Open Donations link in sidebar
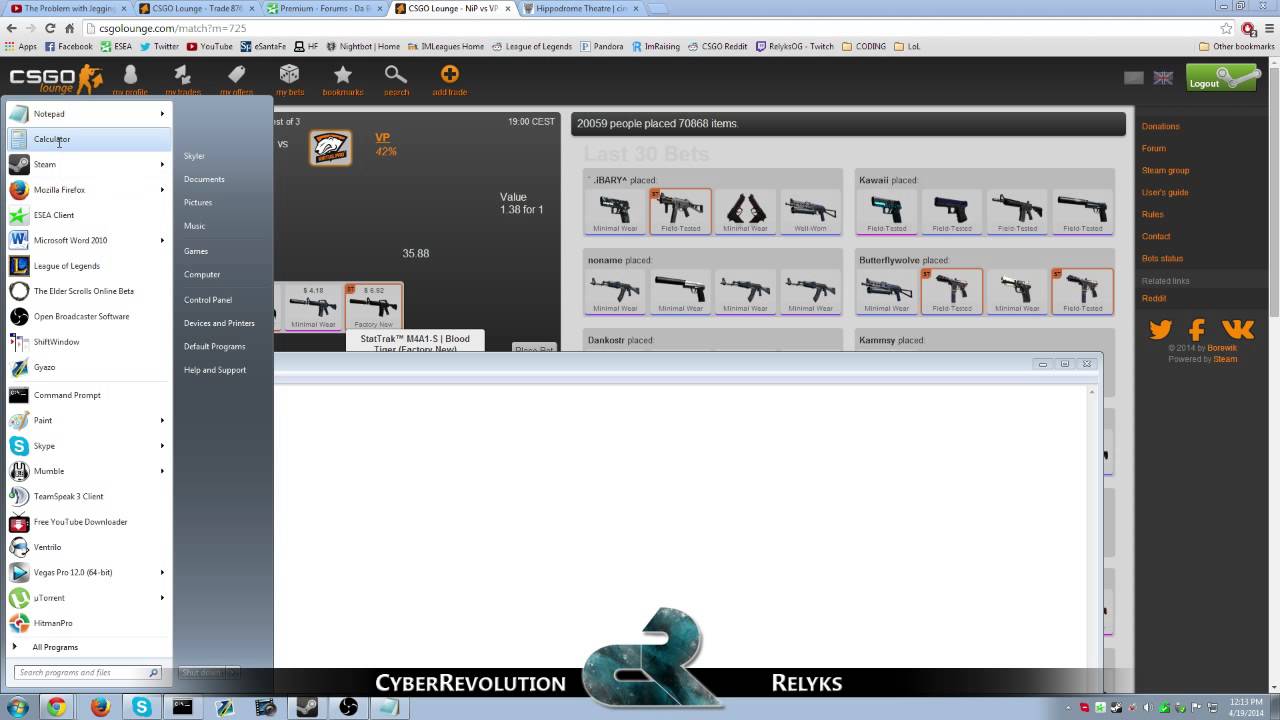The width and height of the screenshot is (1280, 720). pyautogui.click(x=1161, y=126)
